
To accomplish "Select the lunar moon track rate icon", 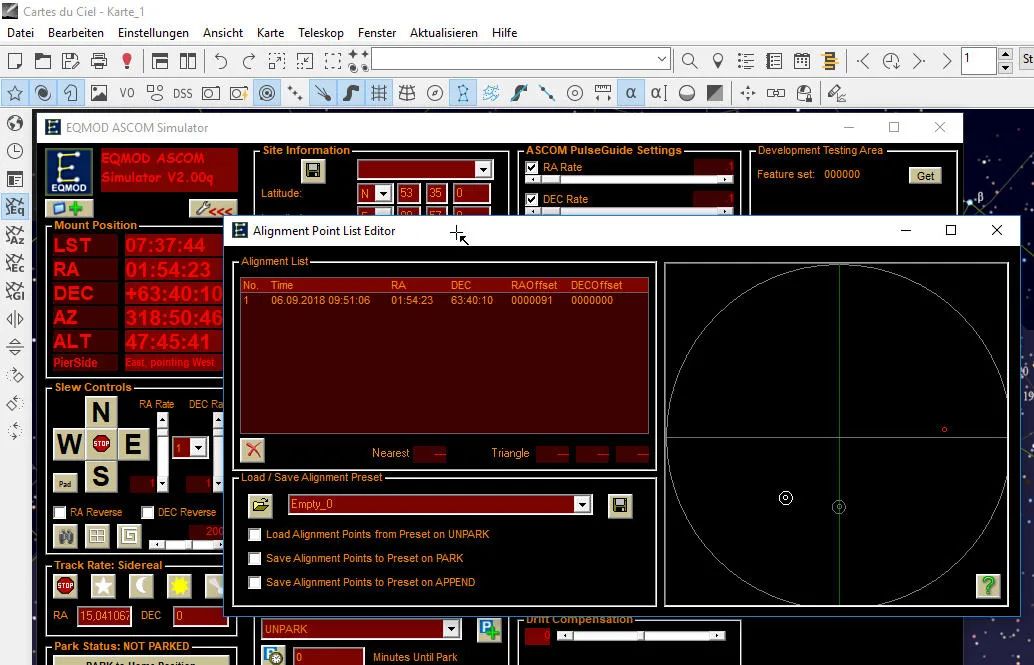I will tap(141, 586).
